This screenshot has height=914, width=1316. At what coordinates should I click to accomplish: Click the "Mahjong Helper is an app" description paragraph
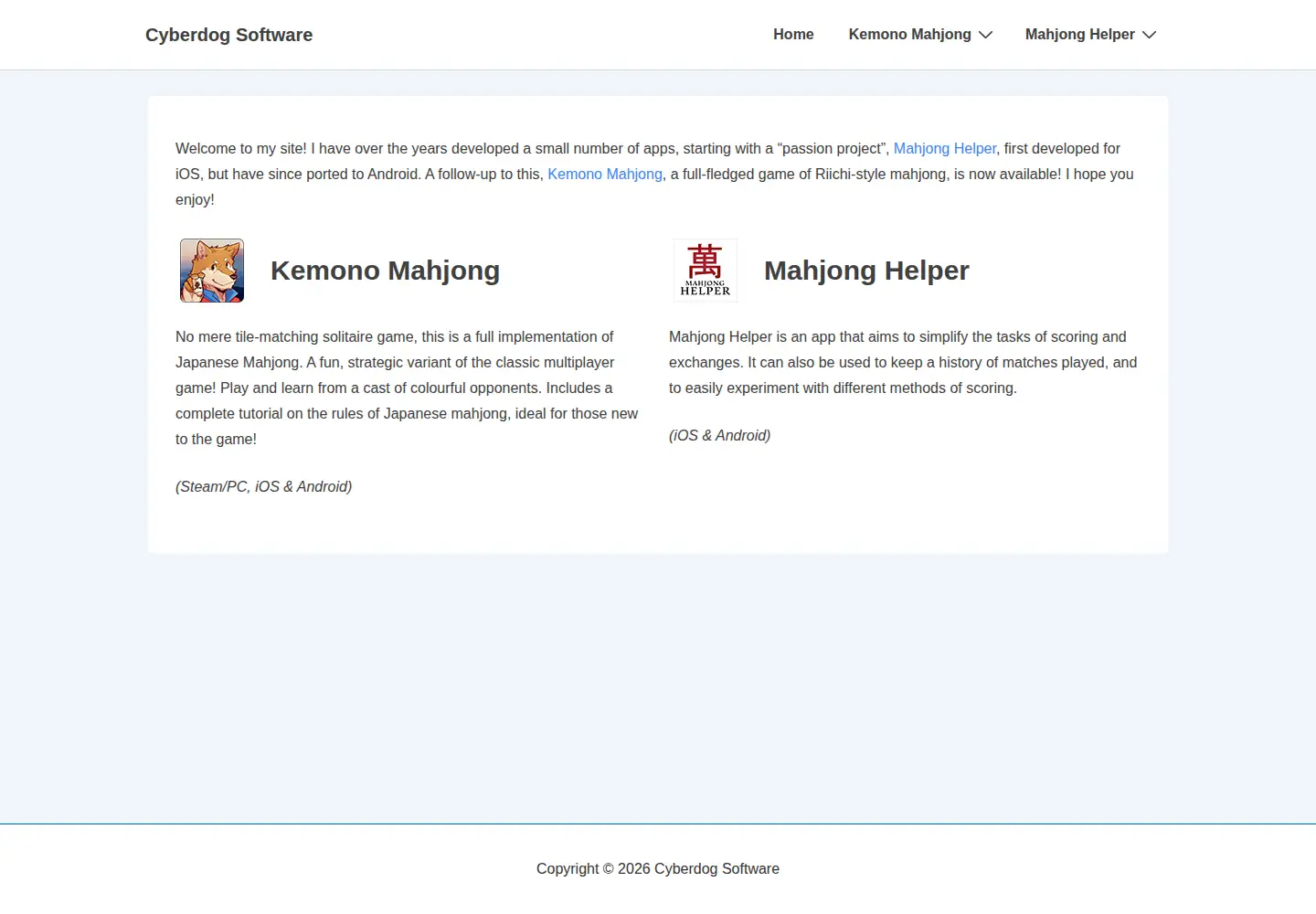tap(903, 362)
